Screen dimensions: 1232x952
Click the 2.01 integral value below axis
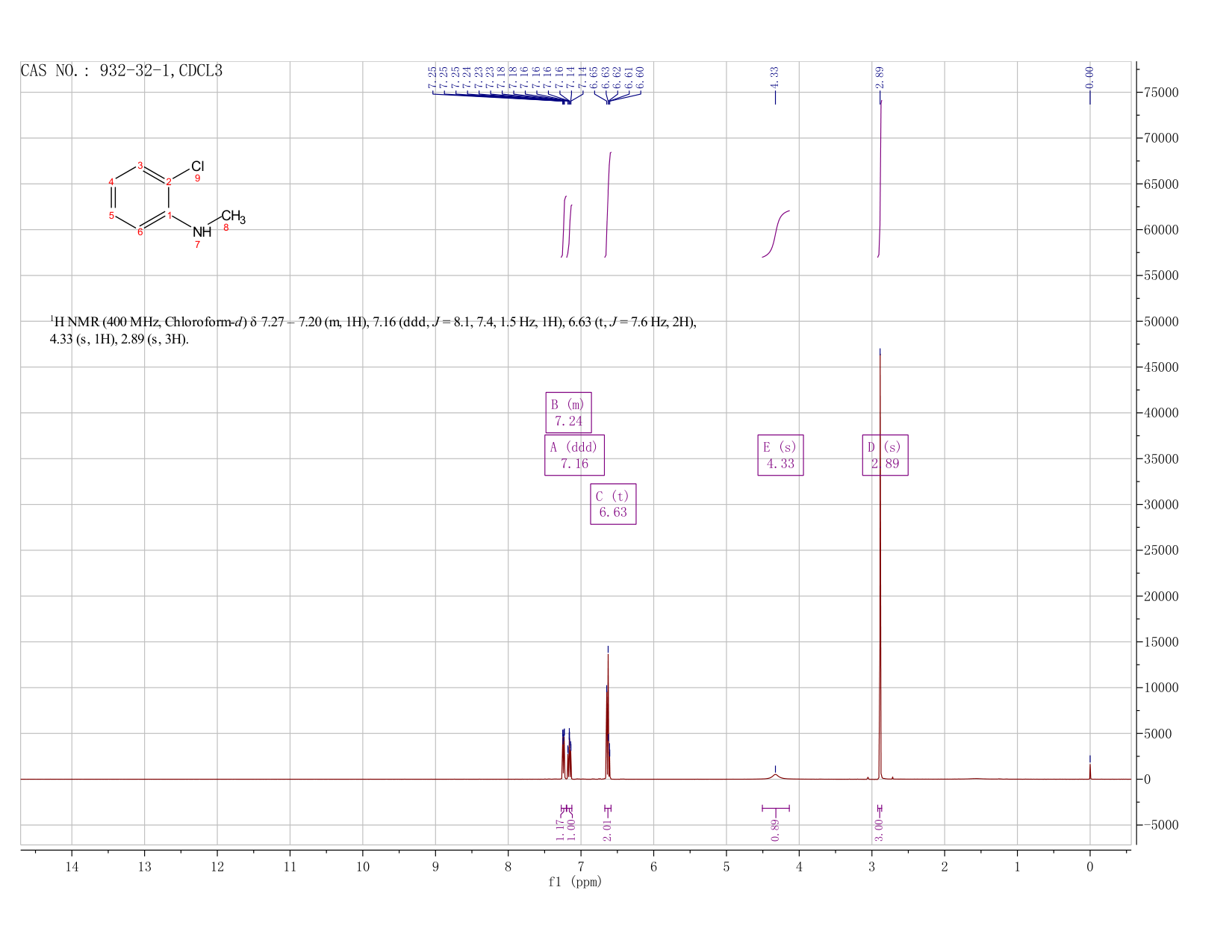[607, 830]
